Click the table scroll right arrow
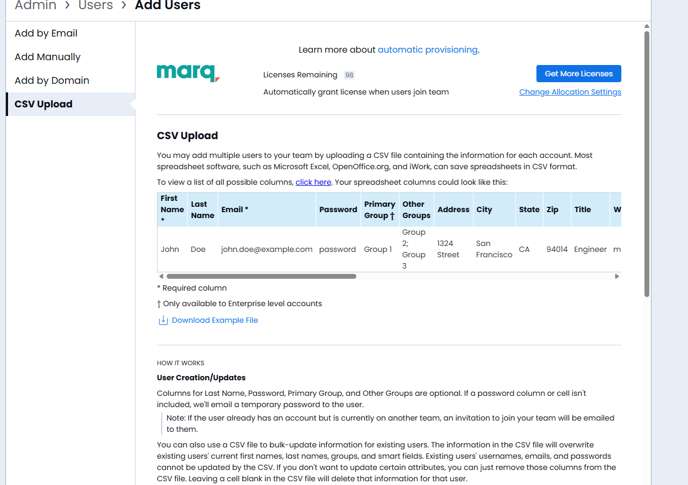 point(617,277)
